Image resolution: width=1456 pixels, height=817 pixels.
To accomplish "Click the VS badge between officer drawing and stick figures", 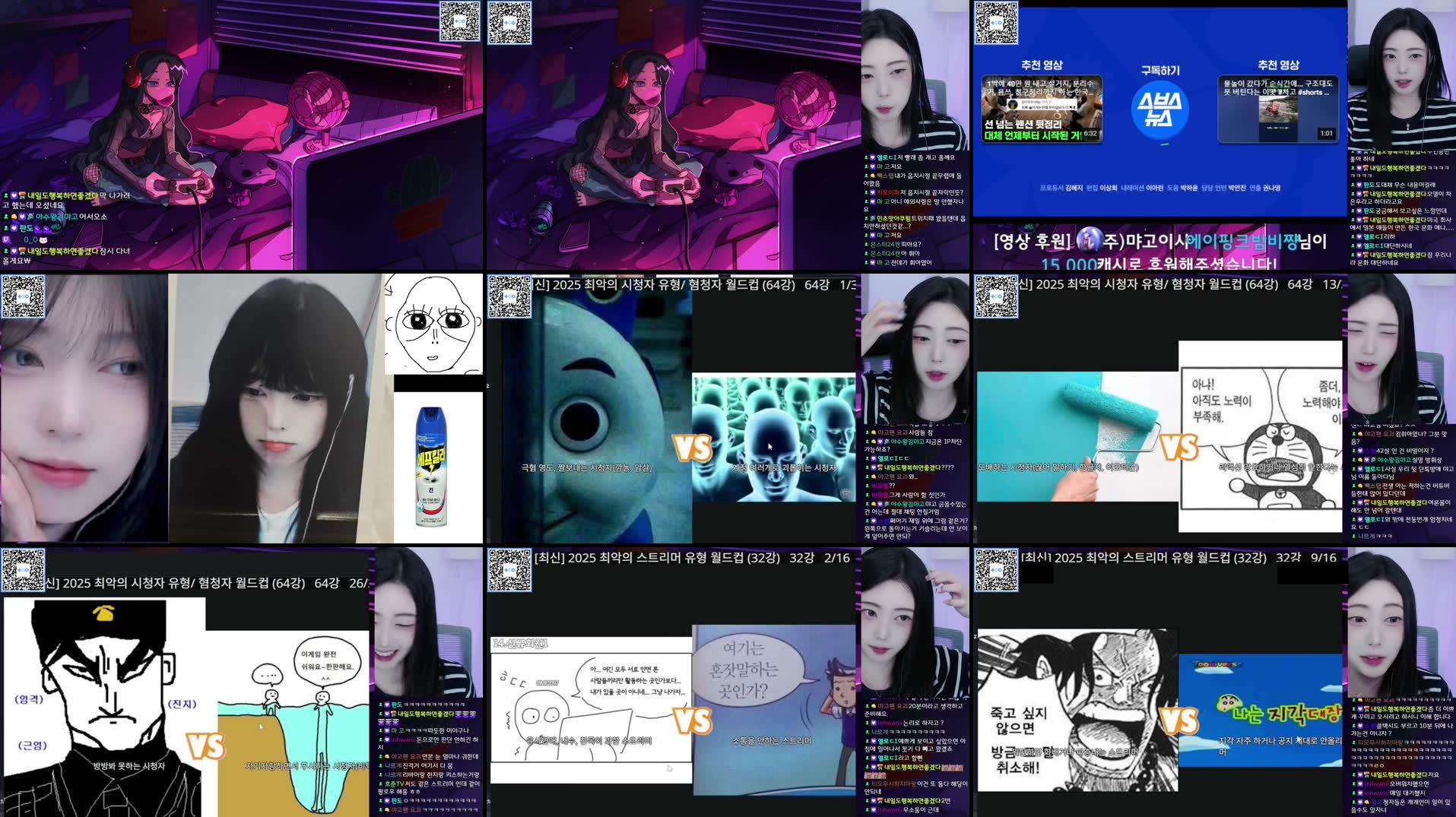I will [x=206, y=746].
